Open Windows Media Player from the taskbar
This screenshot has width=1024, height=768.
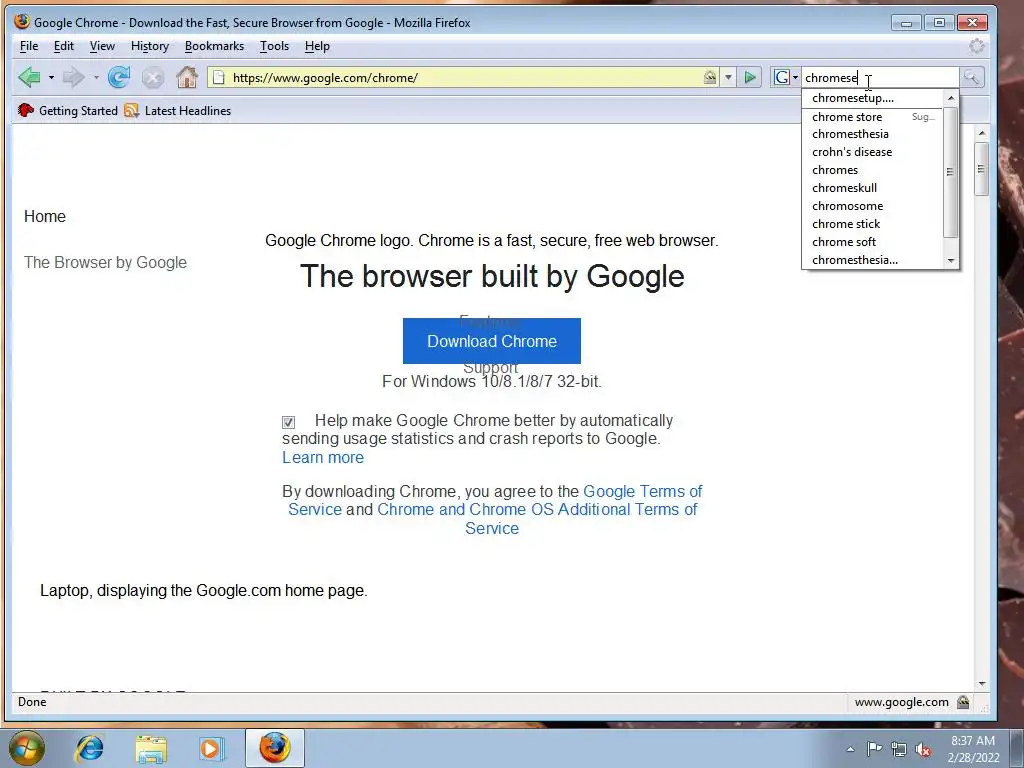click(211, 748)
